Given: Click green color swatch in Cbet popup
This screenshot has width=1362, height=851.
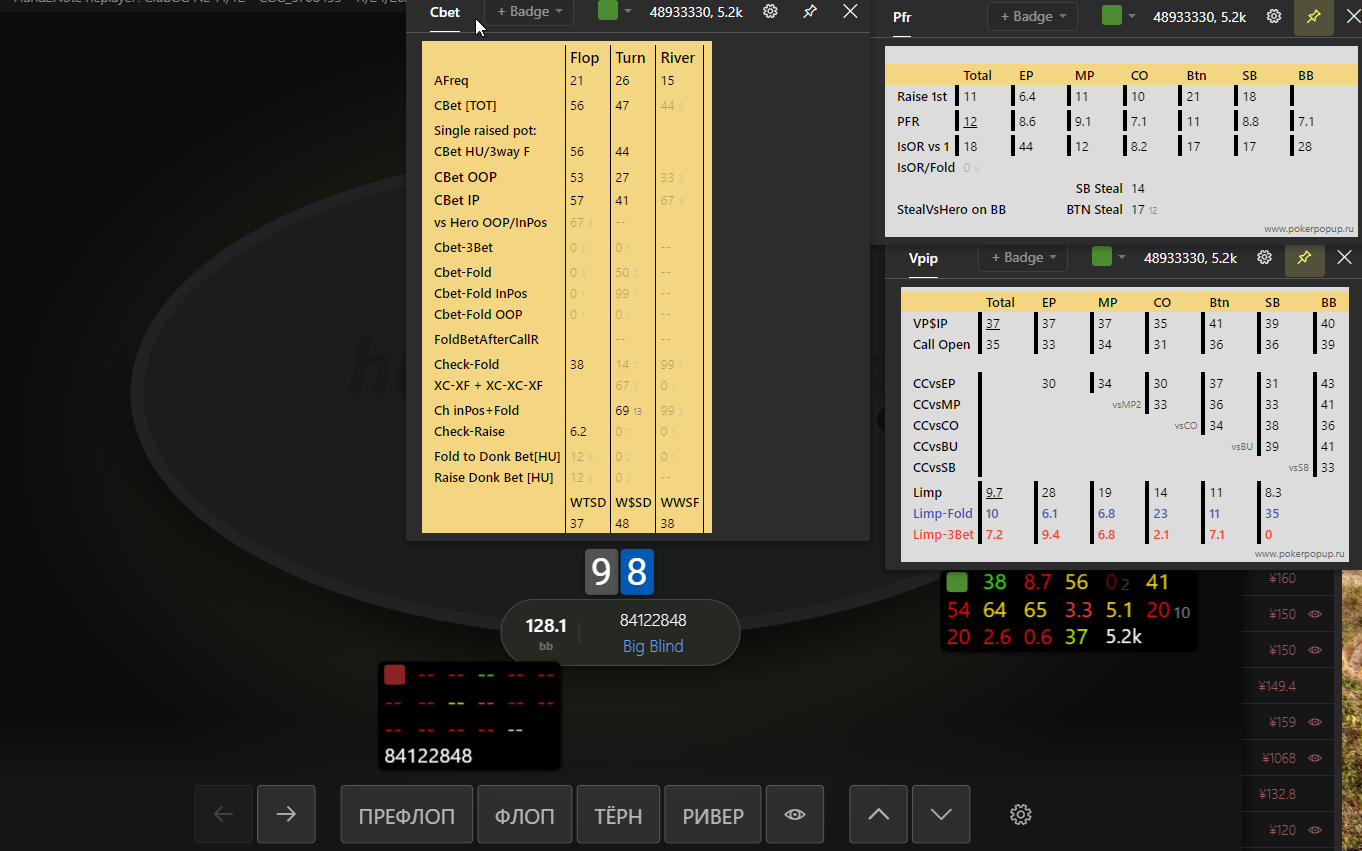Looking at the screenshot, I should click(x=607, y=10).
